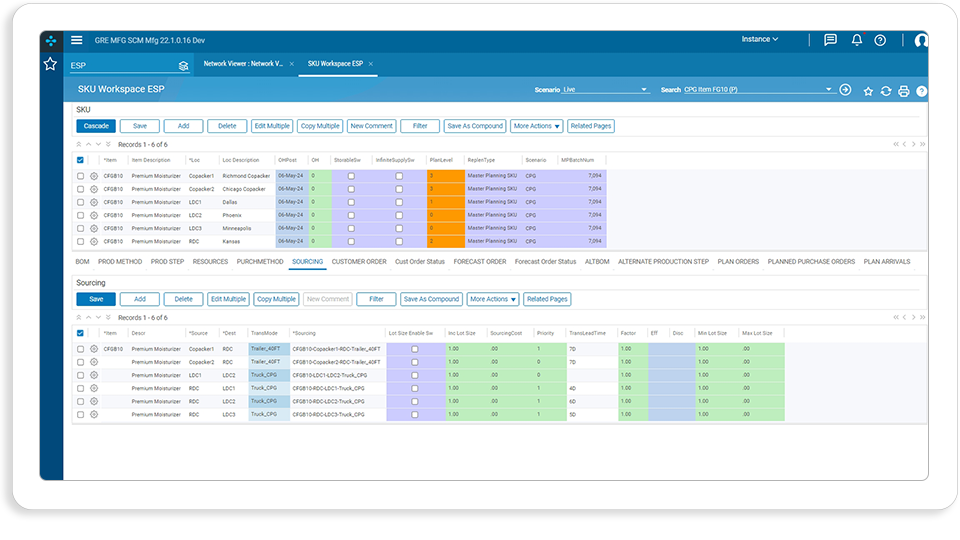960x540 pixels.
Task: Click the refresh icon in workspace header
Action: click(x=886, y=91)
